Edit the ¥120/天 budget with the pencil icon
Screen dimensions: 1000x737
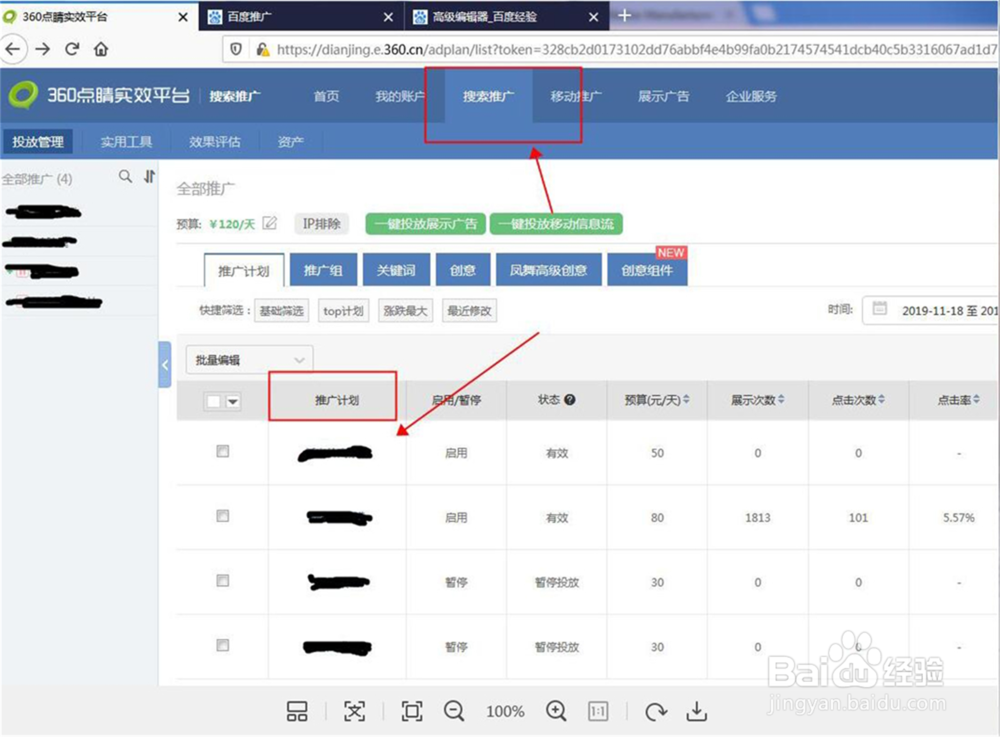(x=268, y=223)
